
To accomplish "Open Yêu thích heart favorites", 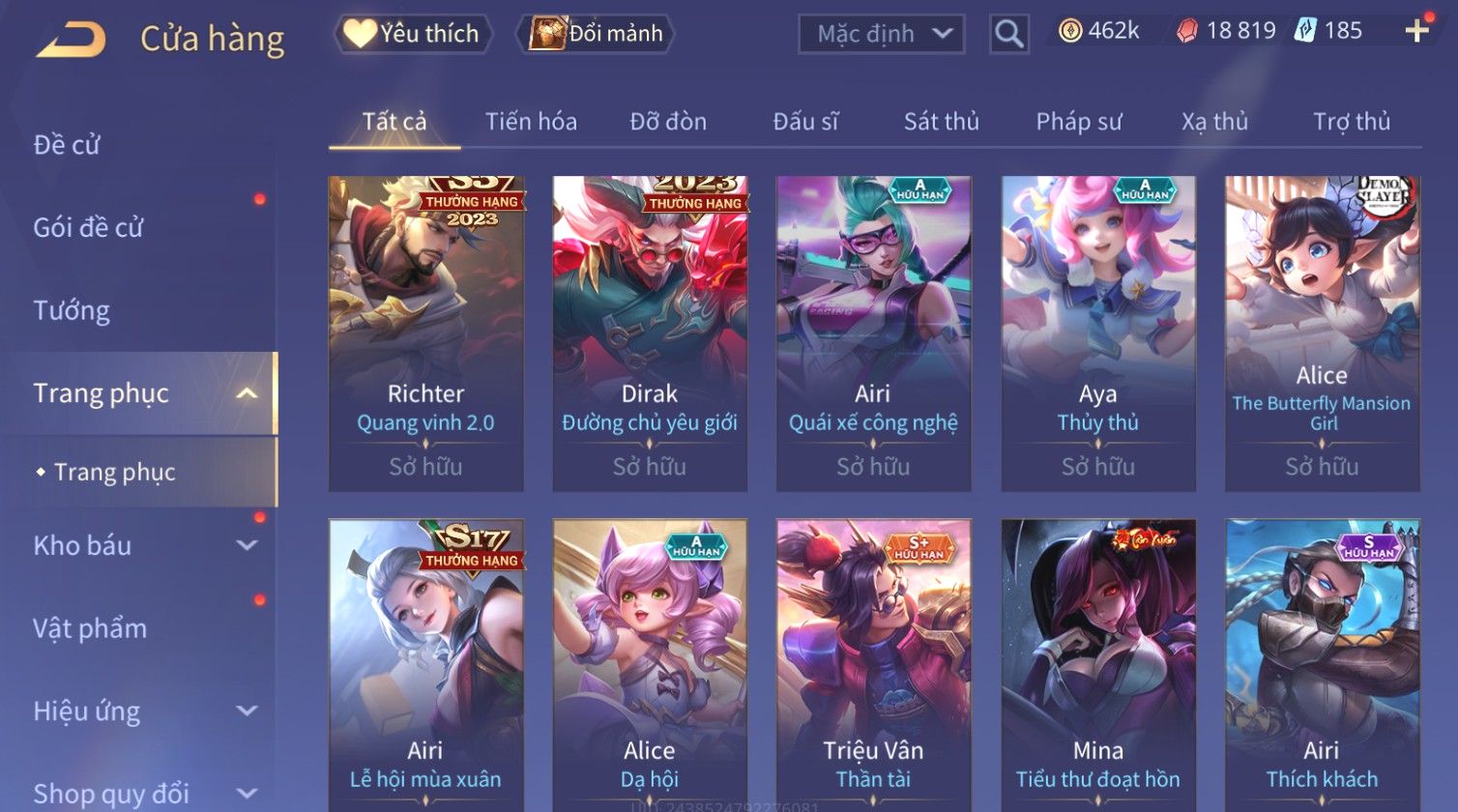I will point(413,34).
